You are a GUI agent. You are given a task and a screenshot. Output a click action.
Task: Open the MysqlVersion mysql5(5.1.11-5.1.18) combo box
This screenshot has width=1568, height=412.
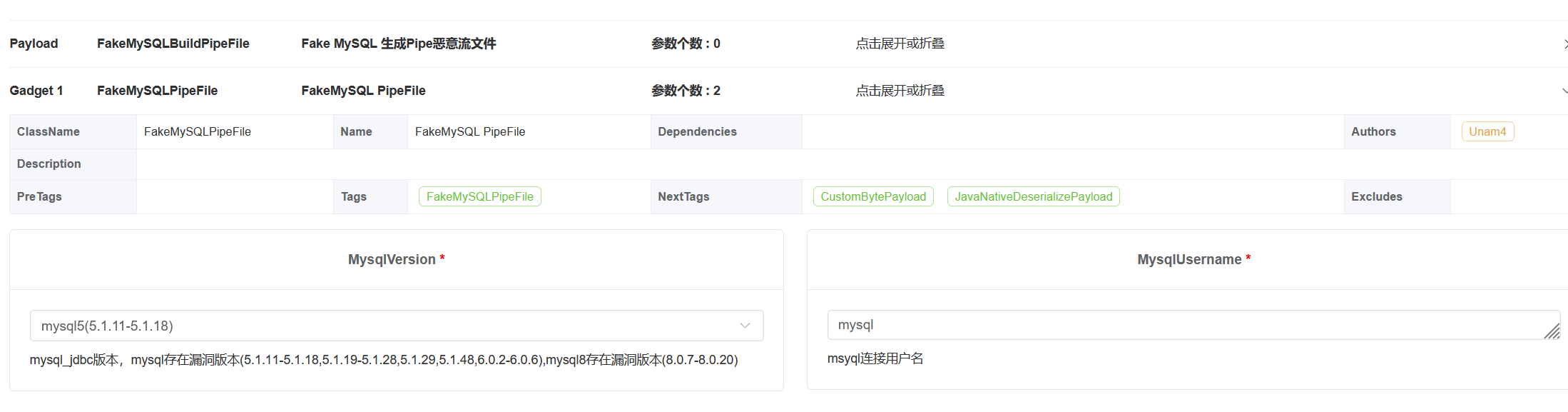tap(385, 326)
